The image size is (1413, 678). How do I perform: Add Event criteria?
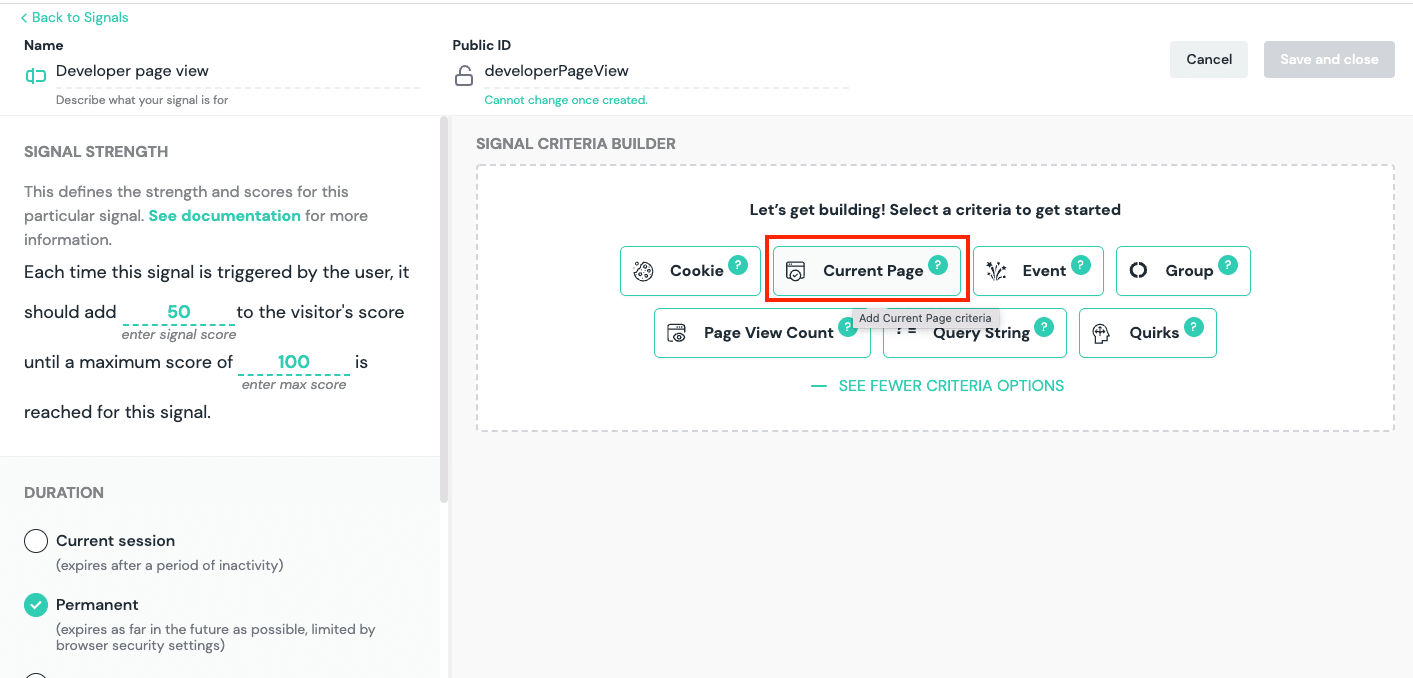1038,271
